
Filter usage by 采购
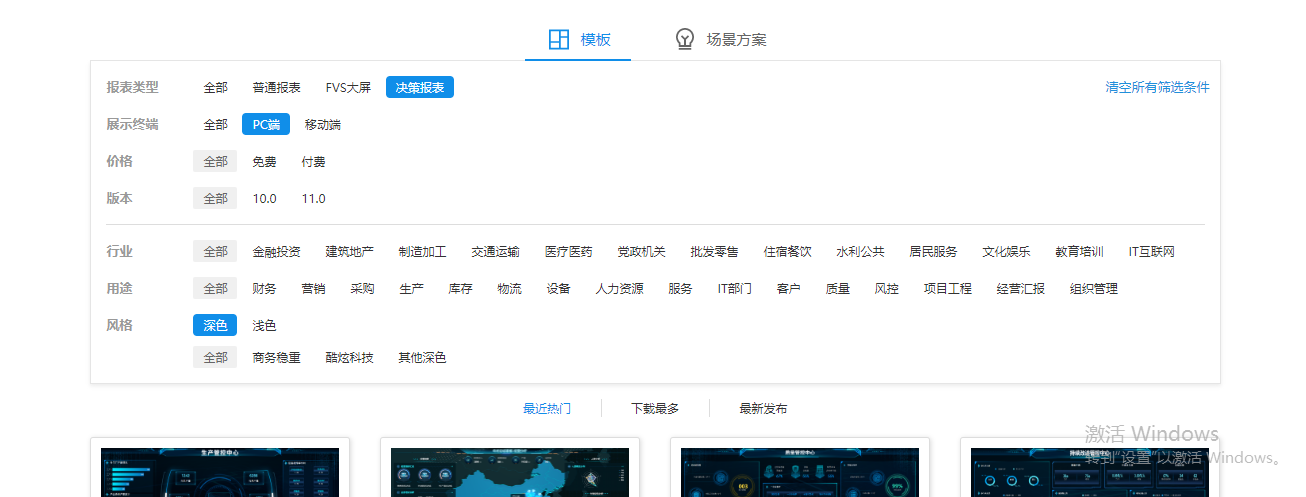pos(362,288)
